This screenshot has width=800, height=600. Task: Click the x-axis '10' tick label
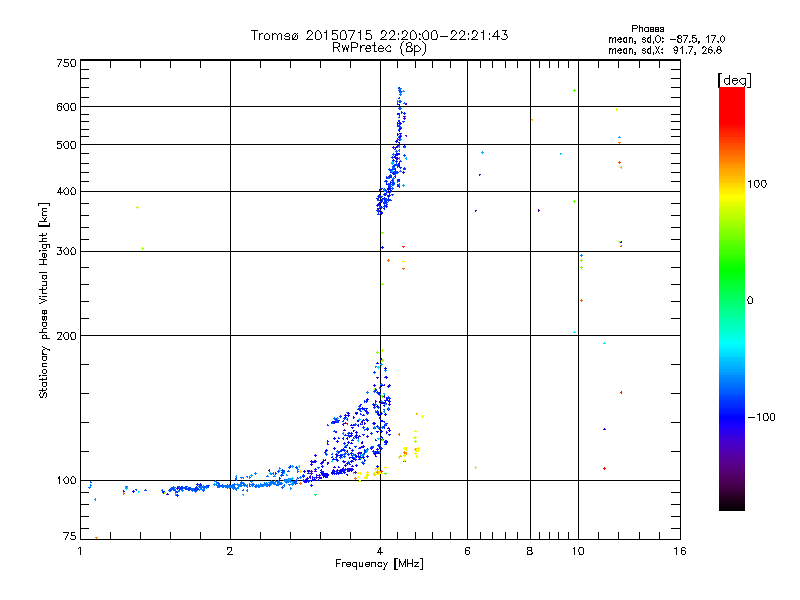click(x=578, y=551)
